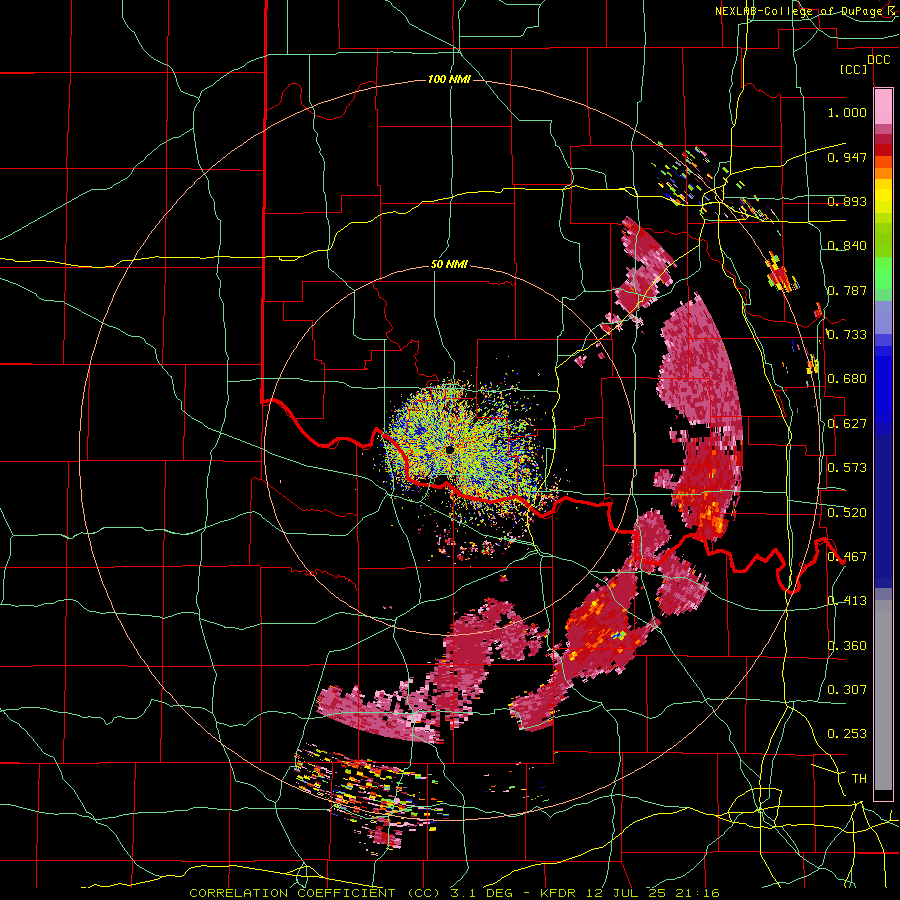This screenshot has width=900, height=900.
Task: Click the 0.680 scale value
Action: point(847,378)
